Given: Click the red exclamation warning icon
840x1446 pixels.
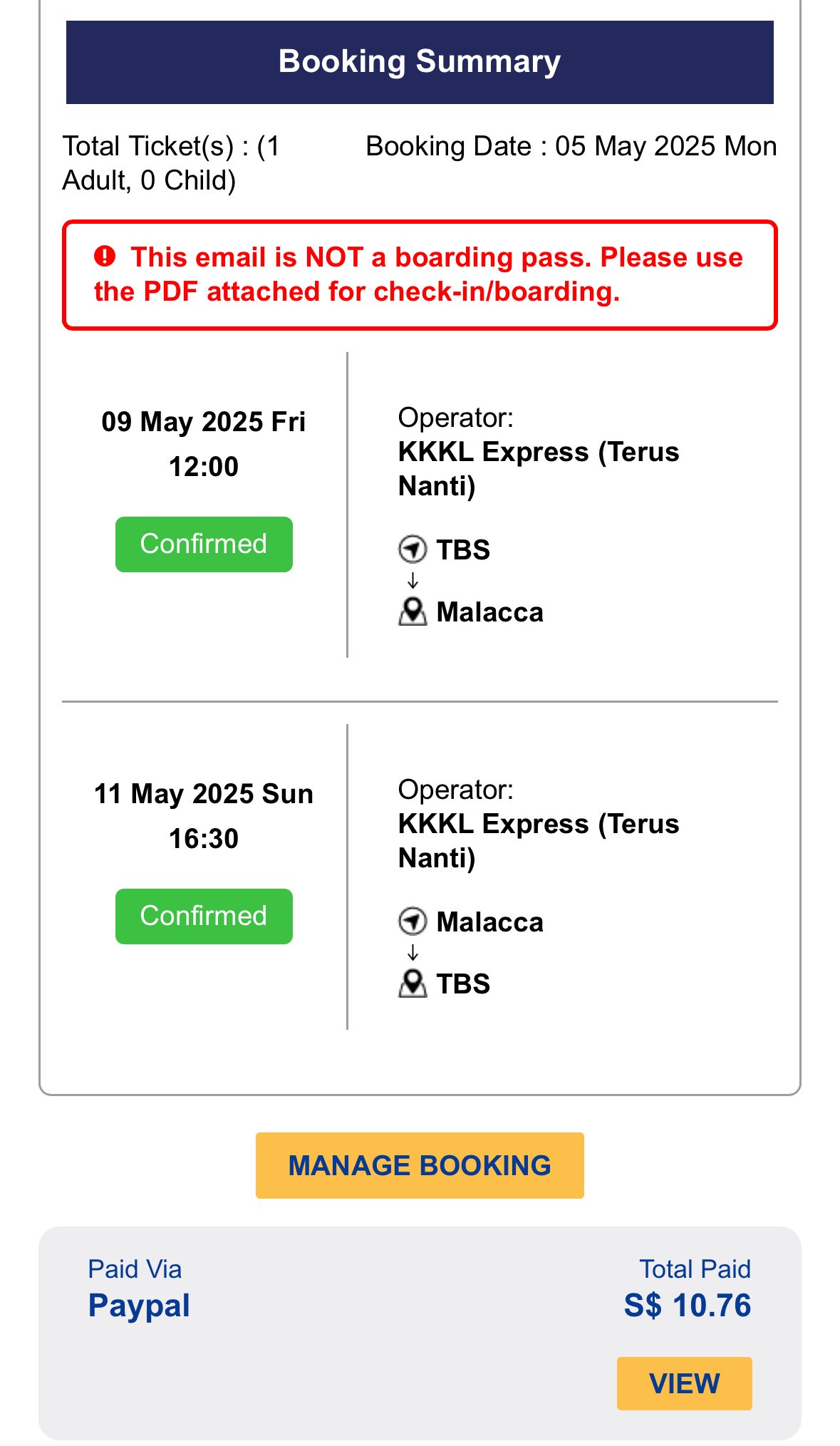Looking at the screenshot, I should click(x=105, y=257).
